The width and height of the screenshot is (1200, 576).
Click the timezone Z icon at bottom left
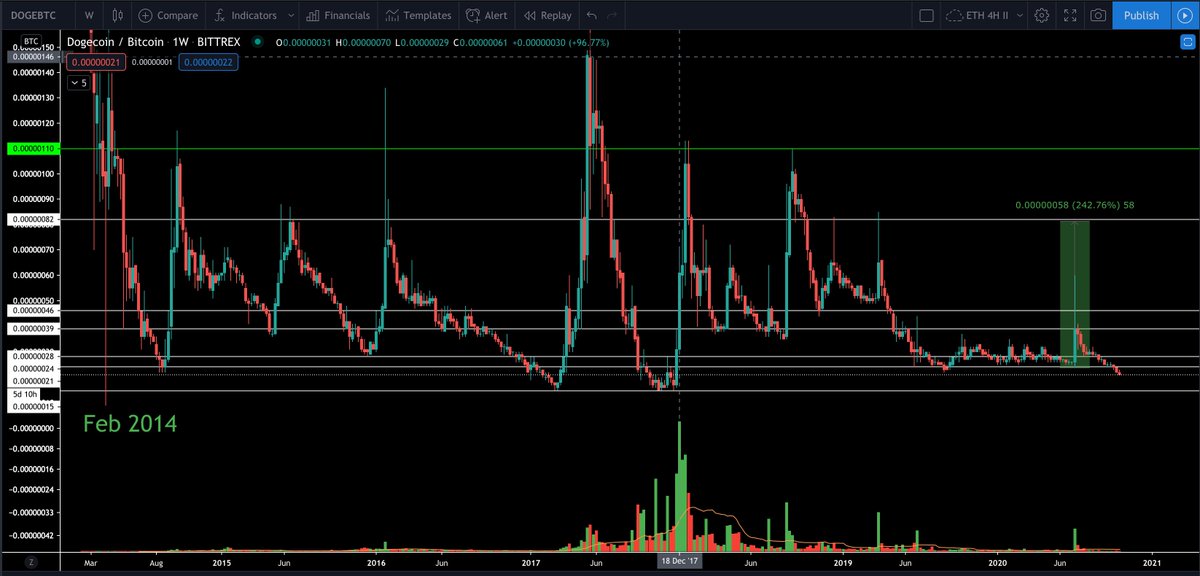[31, 564]
